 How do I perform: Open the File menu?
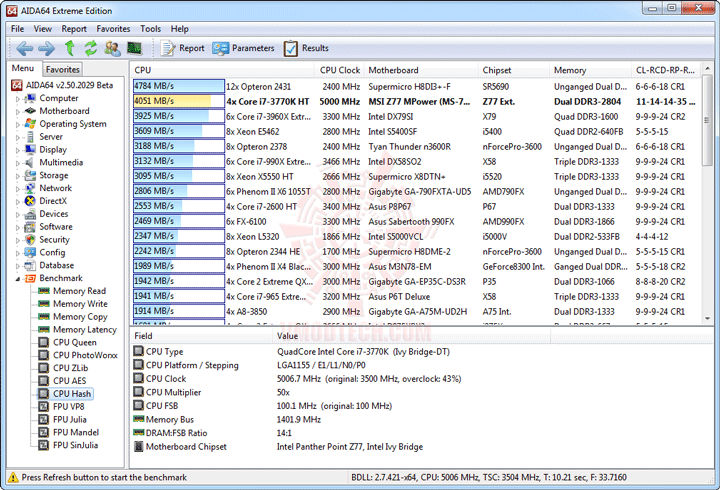pos(17,29)
